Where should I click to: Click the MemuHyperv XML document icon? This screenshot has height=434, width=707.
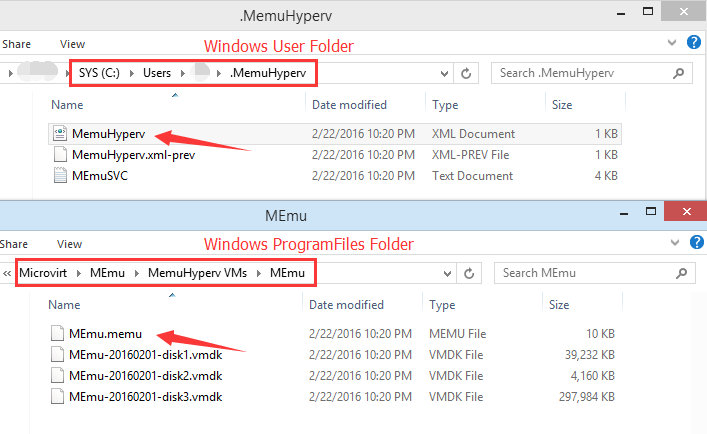click(x=59, y=133)
